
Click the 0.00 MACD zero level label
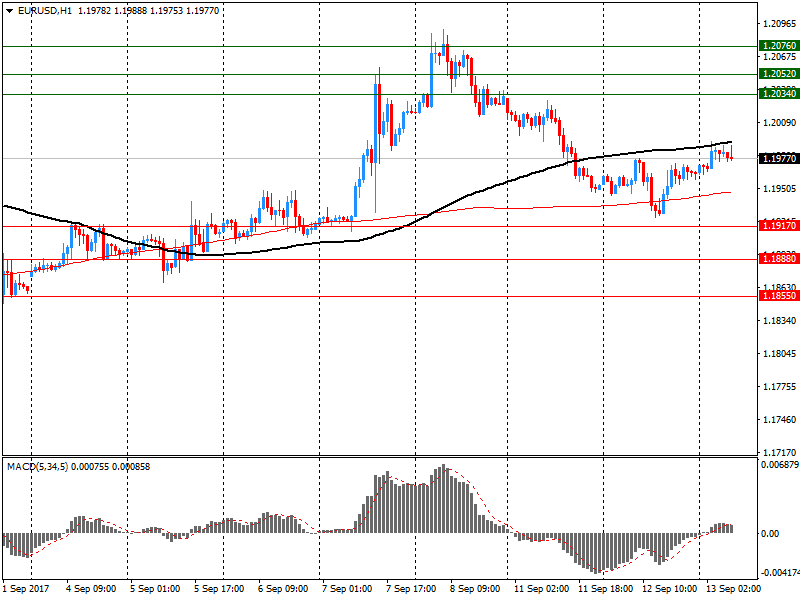tap(770, 534)
